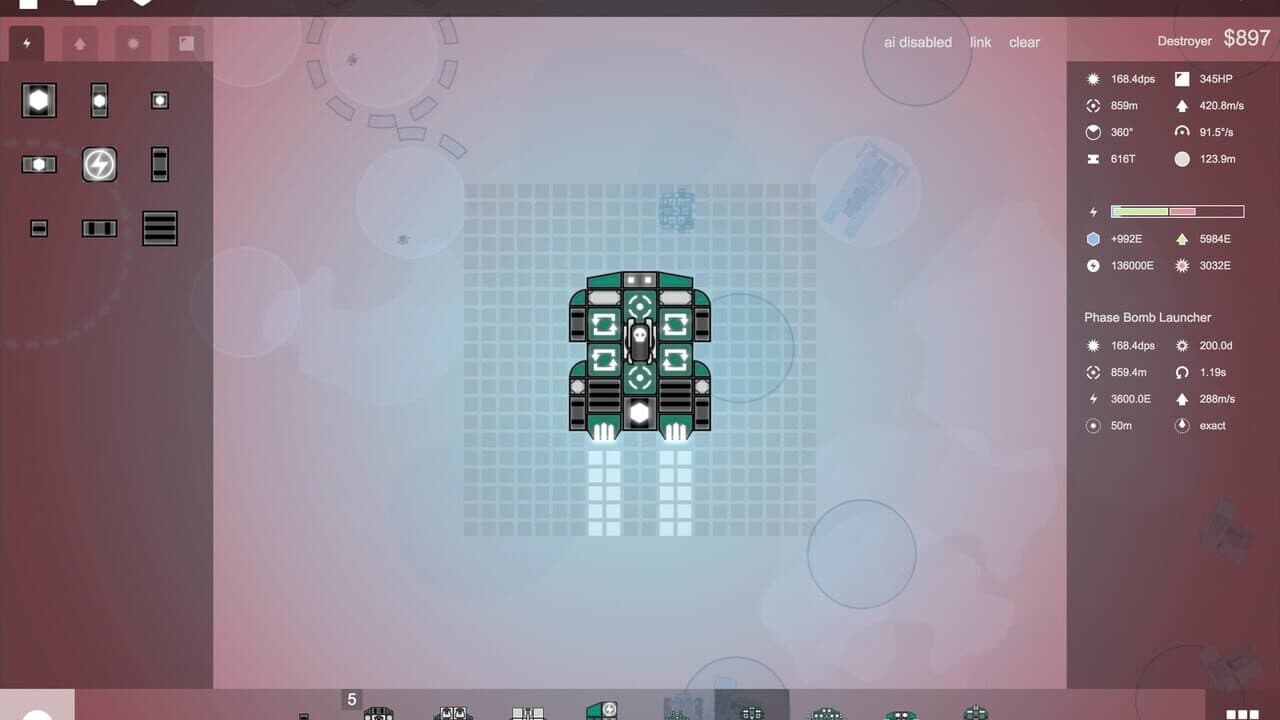Viewport: 1280px width, 720px height.
Task: Click the "1.19s" reload stat
Action: (x=1213, y=372)
